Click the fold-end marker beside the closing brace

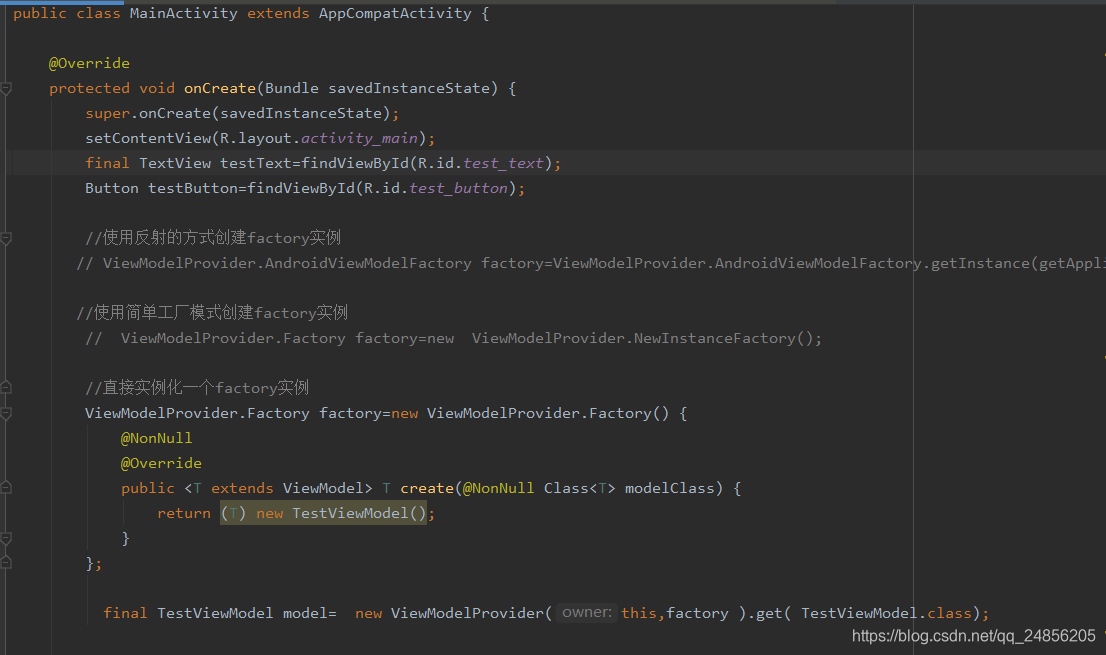tap(6, 562)
